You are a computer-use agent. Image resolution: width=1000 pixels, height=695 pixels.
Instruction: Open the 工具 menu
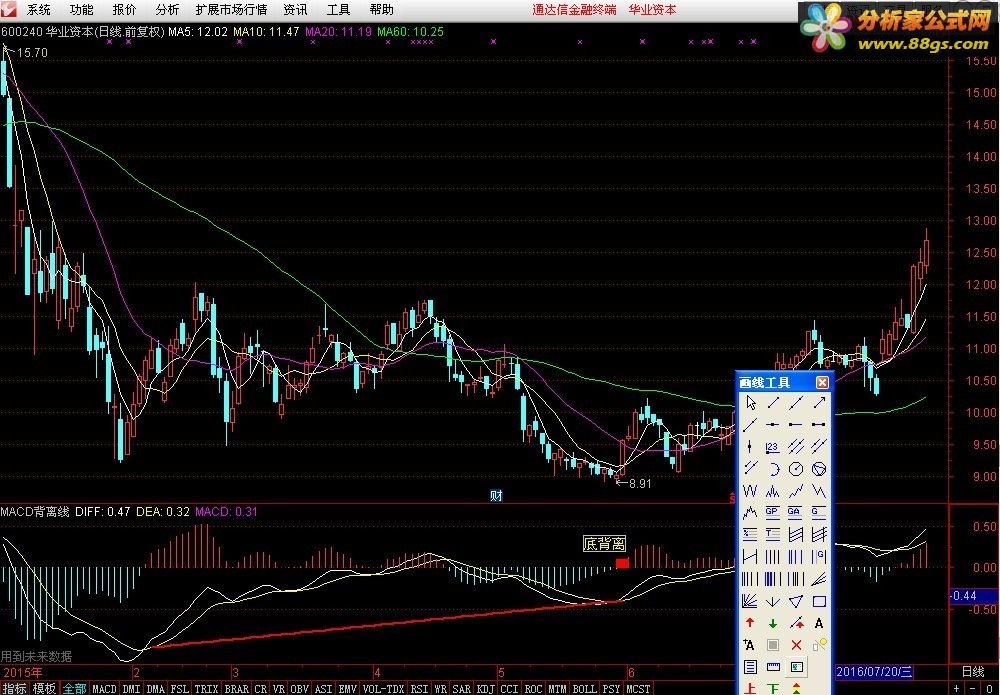pyautogui.click(x=338, y=10)
